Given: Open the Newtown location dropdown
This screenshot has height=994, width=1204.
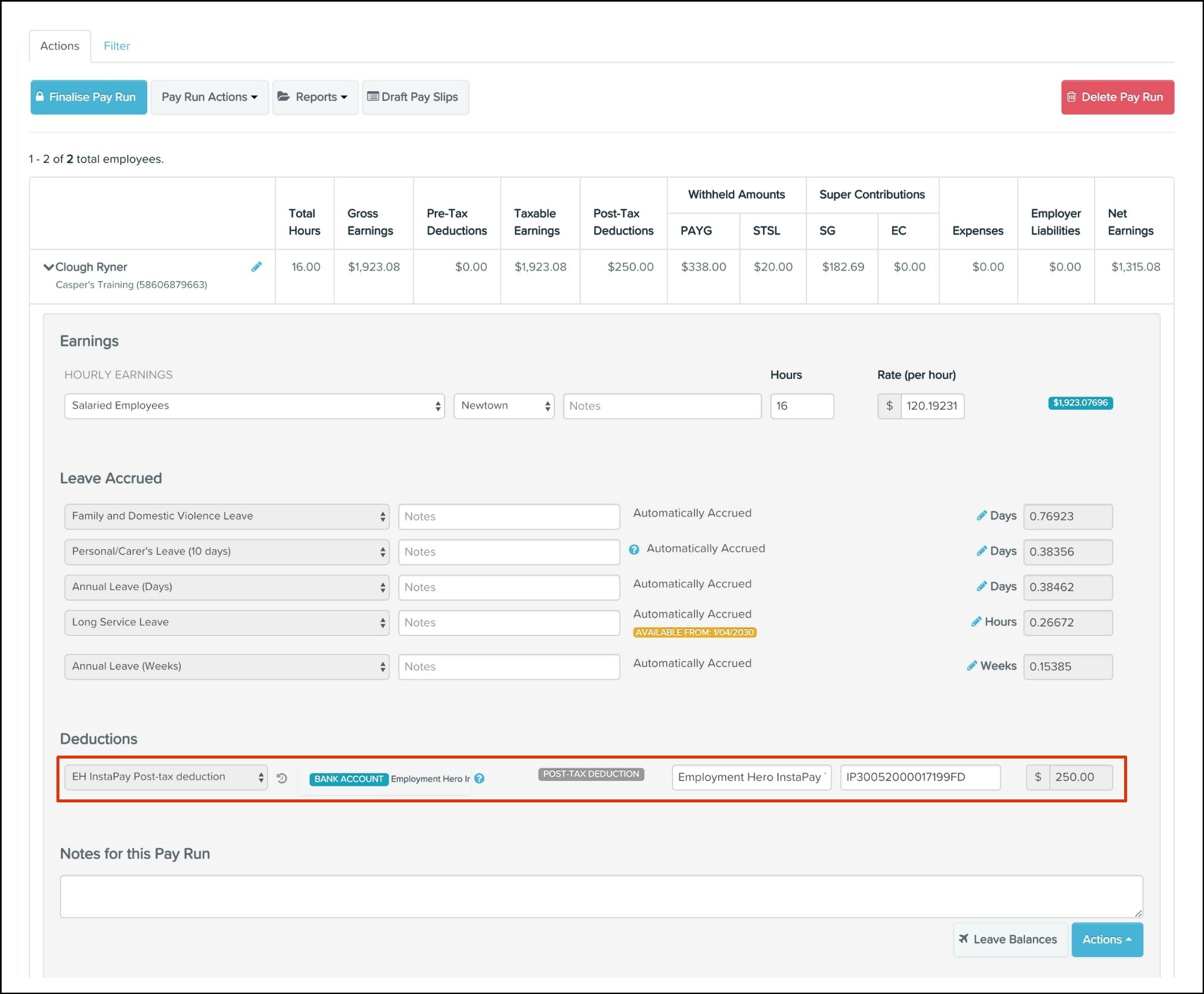Looking at the screenshot, I should click(504, 406).
